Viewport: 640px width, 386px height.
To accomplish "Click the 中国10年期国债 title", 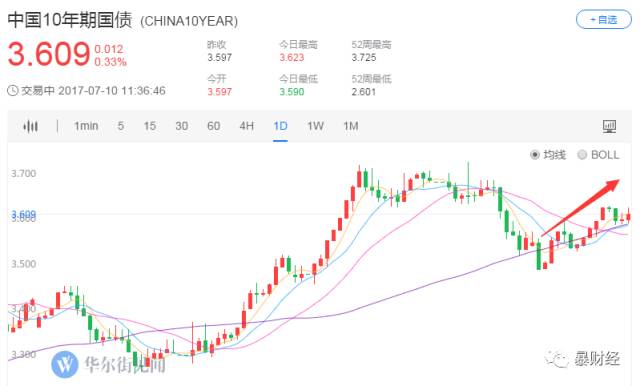I will (x=70, y=20).
